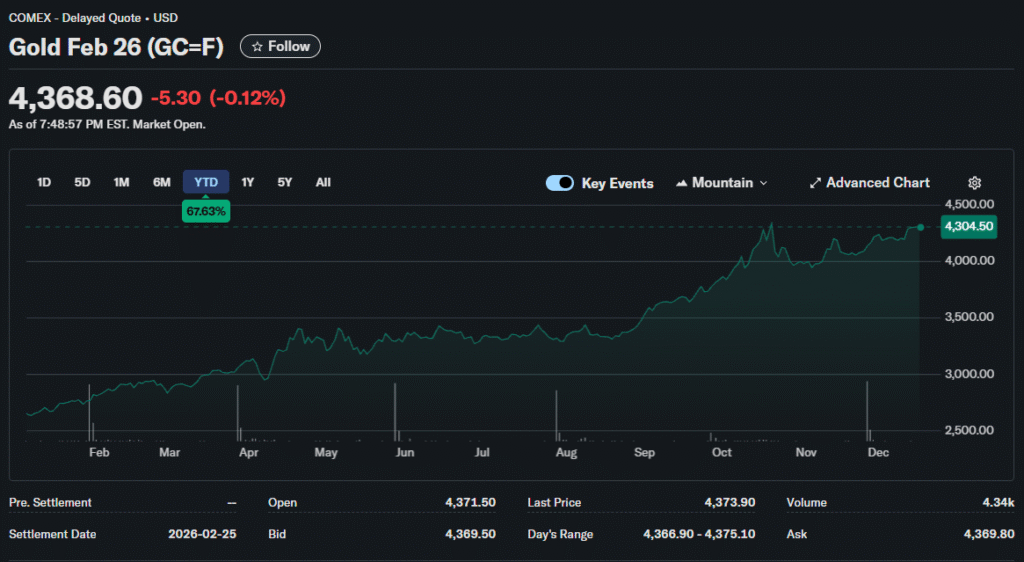Choose the 1M chart range
1024x562 pixels.
(121, 182)
